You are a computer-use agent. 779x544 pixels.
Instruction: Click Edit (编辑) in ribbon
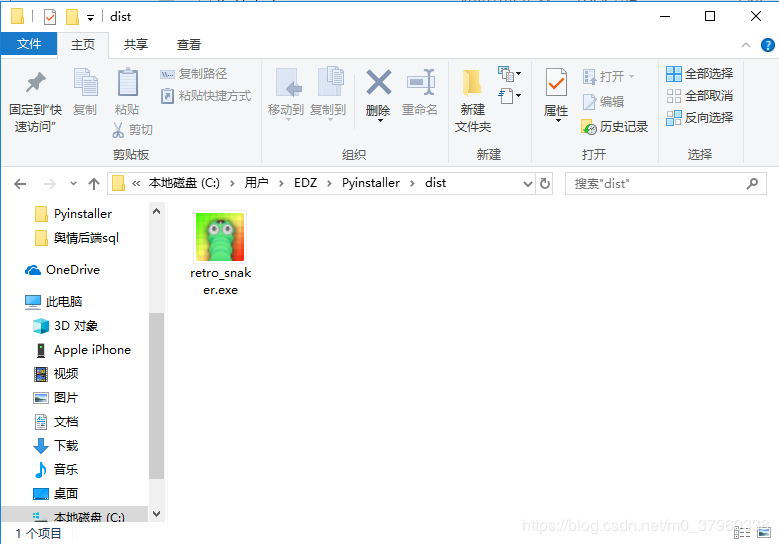(x=603, y=102)
